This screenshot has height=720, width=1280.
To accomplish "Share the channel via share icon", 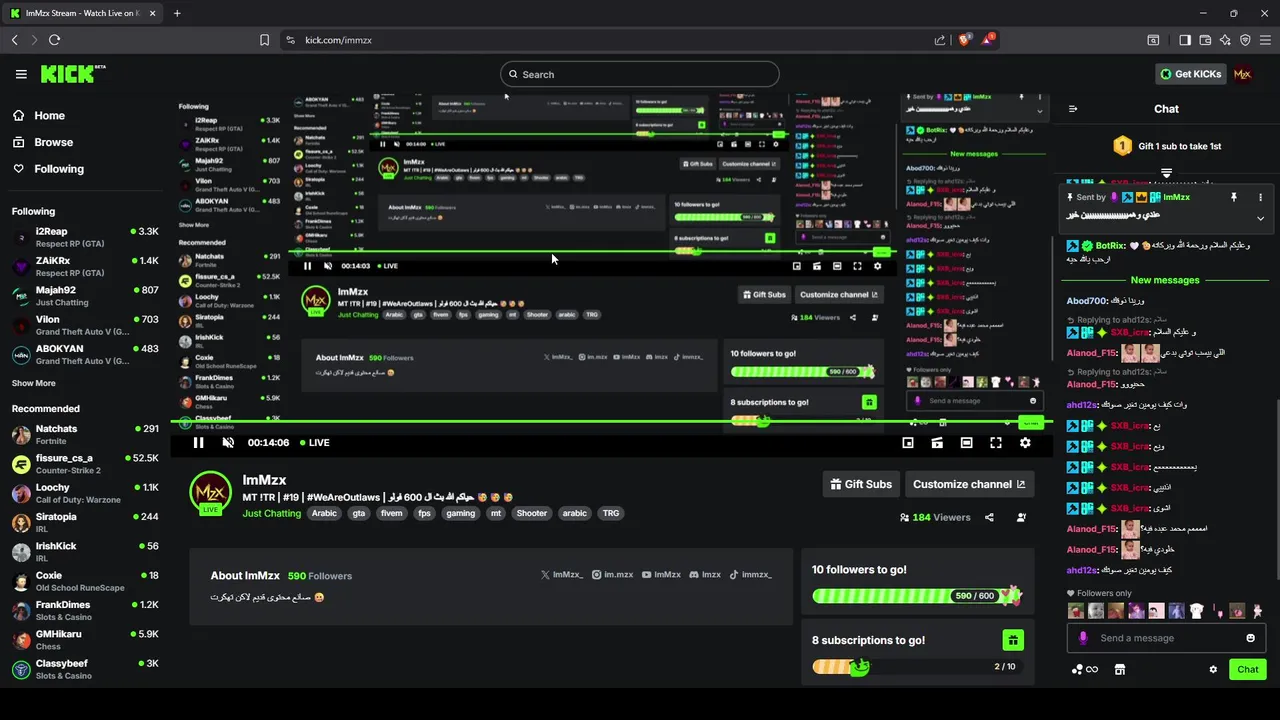I will pos(989,517).
